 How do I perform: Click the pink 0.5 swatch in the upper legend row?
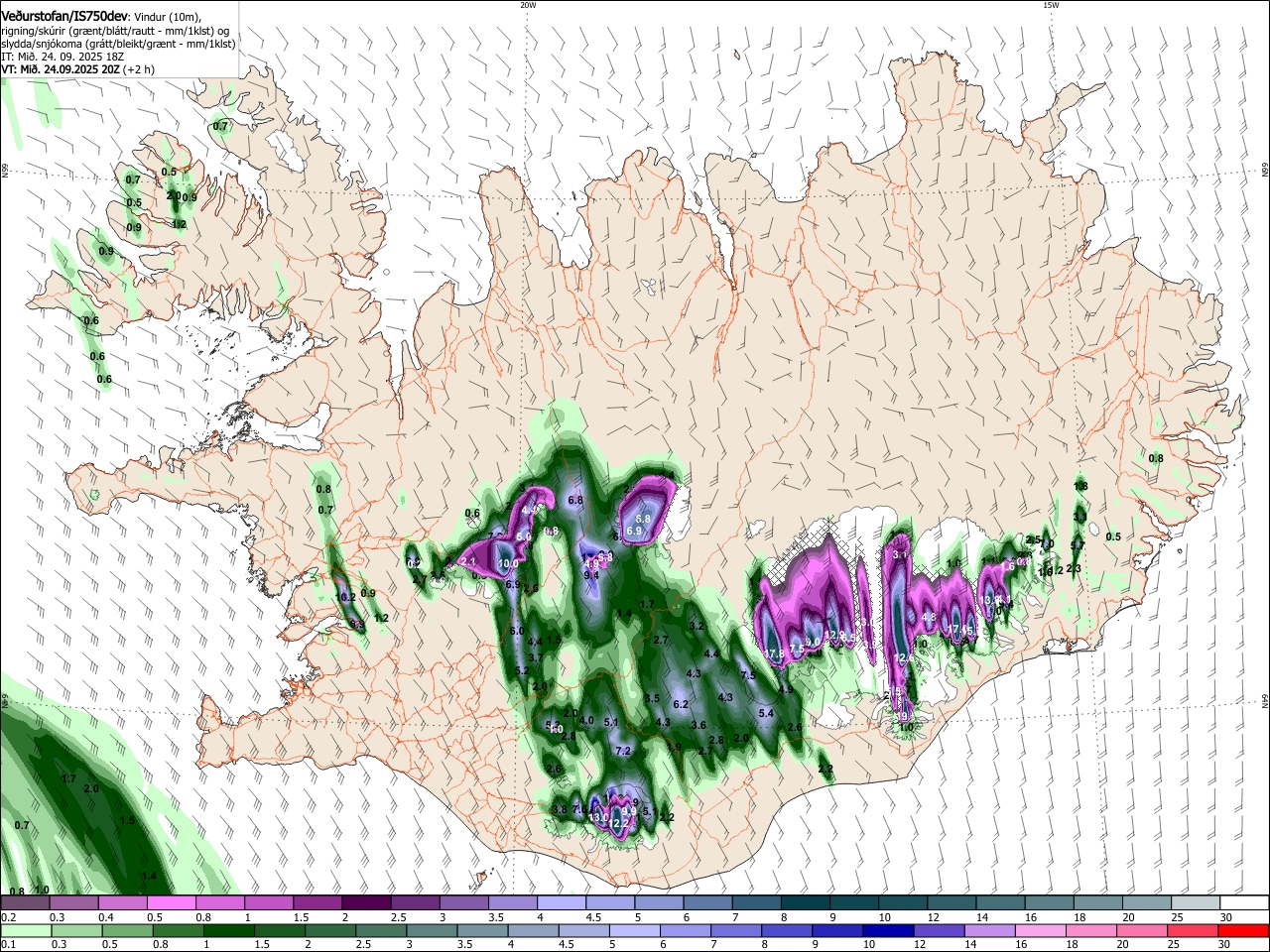(172, 902)
